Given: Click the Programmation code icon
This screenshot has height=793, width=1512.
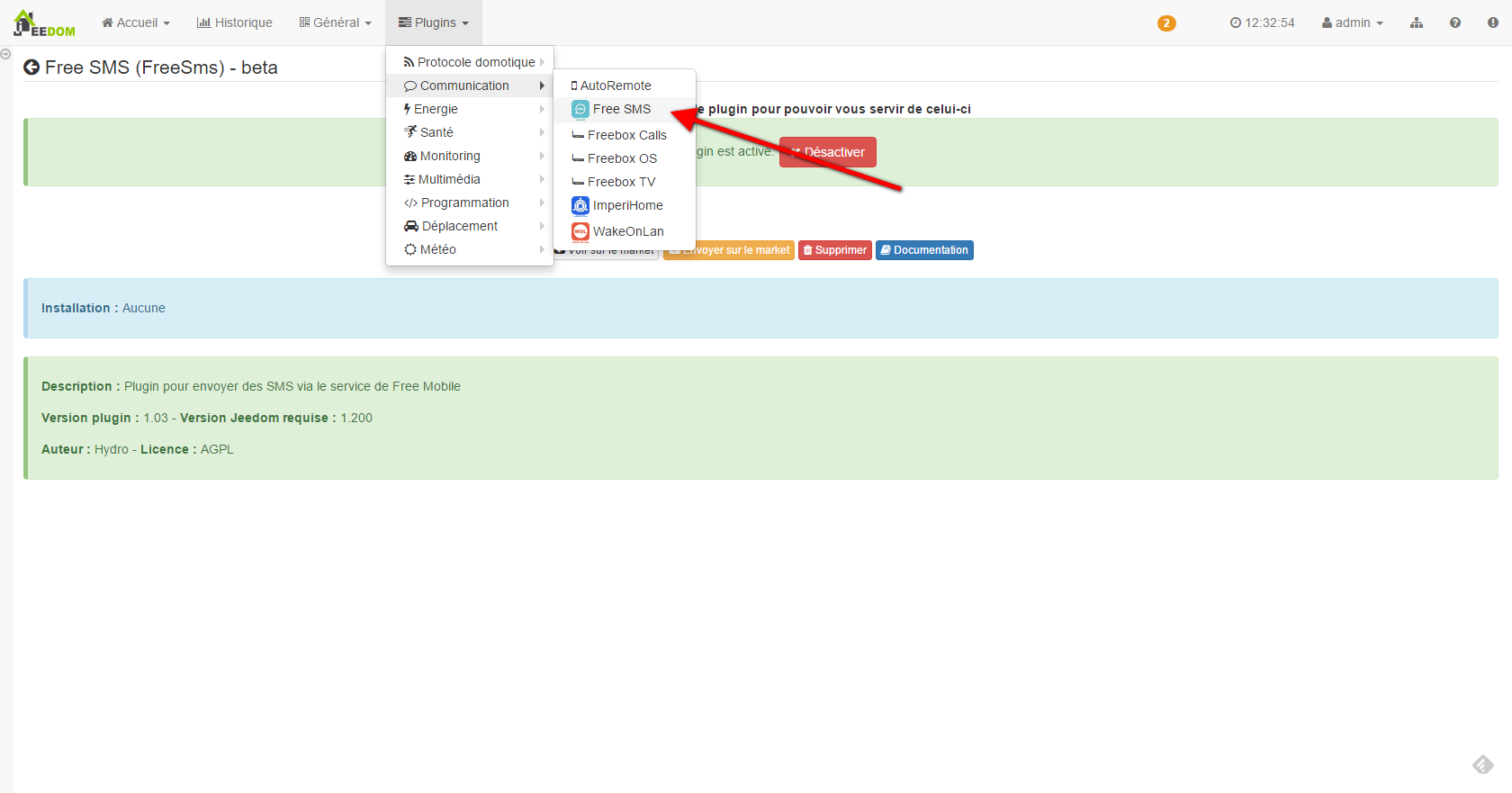Looking at the screenshot, I should point(411,203).
